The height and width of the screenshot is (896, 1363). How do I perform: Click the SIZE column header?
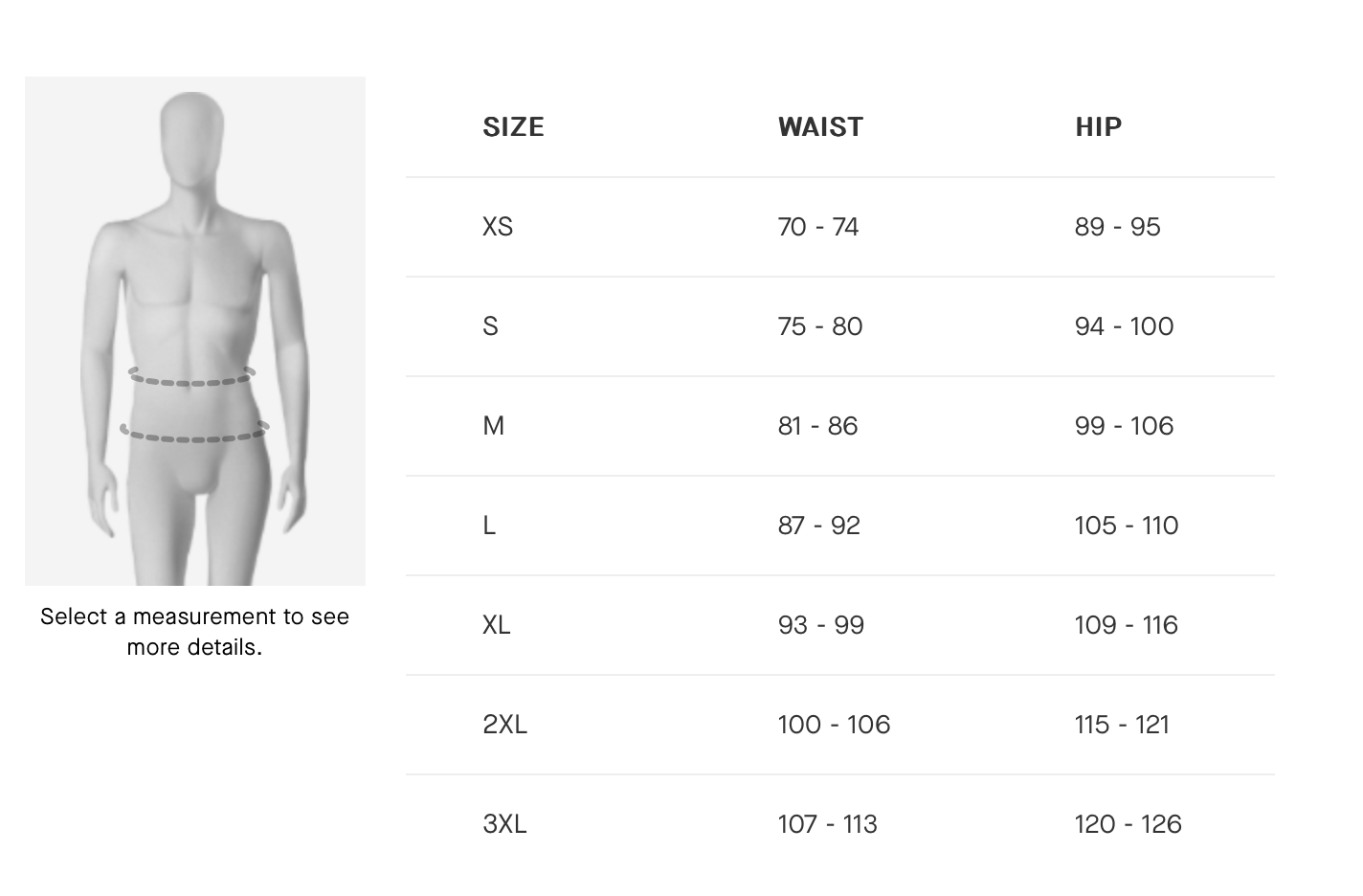513,127
